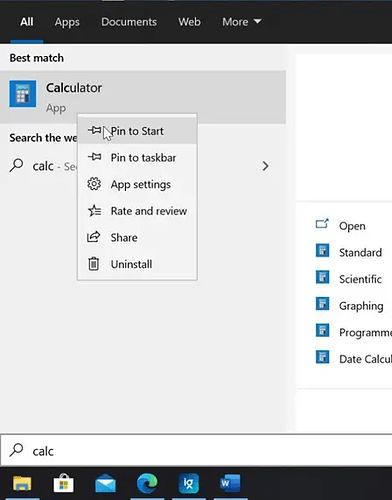Choose Pin to Start from context menu
Image resolution: width=392 pixels, height=500 pixels.
(x=137, y=131)
